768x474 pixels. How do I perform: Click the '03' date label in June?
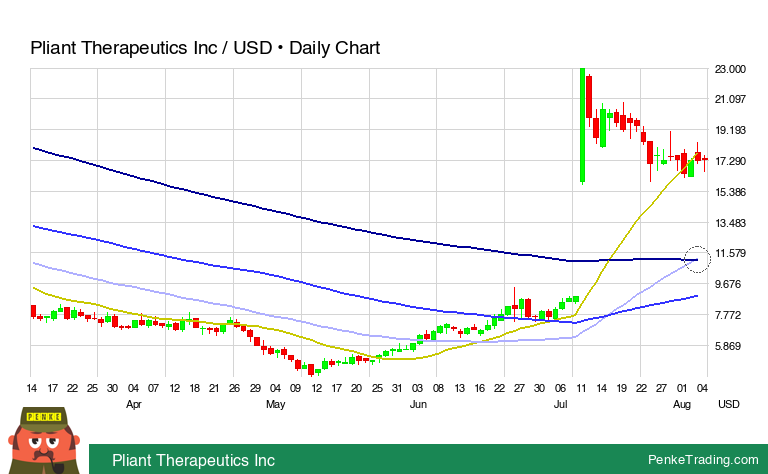[x=417, y=388]
